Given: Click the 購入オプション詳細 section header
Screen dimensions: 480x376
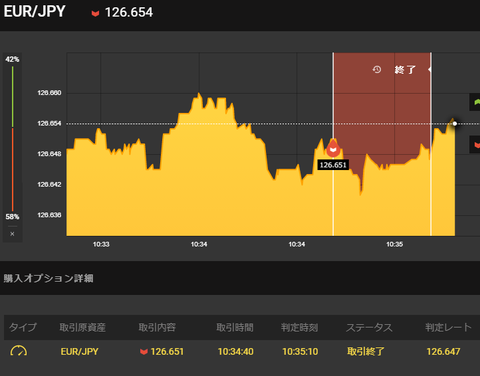Looking at the screenshot, I should (x=48, y=278).
